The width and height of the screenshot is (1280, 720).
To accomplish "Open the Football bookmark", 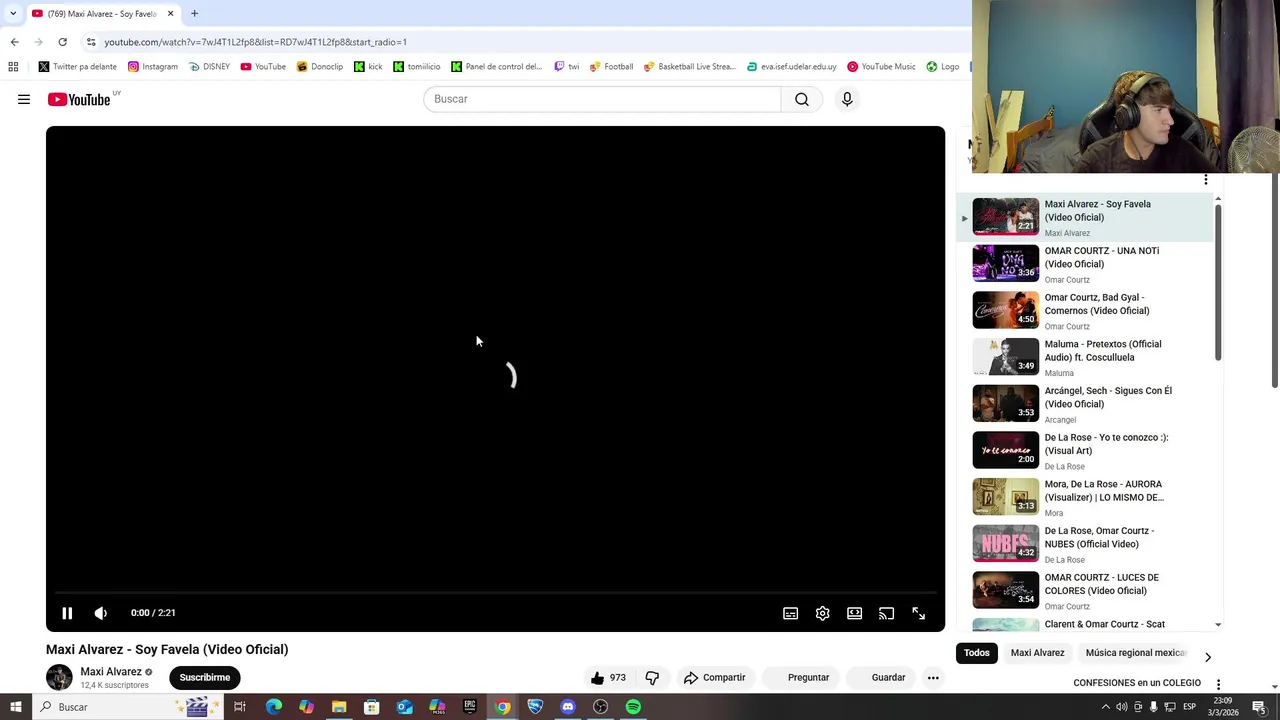I will coord(611,67).
